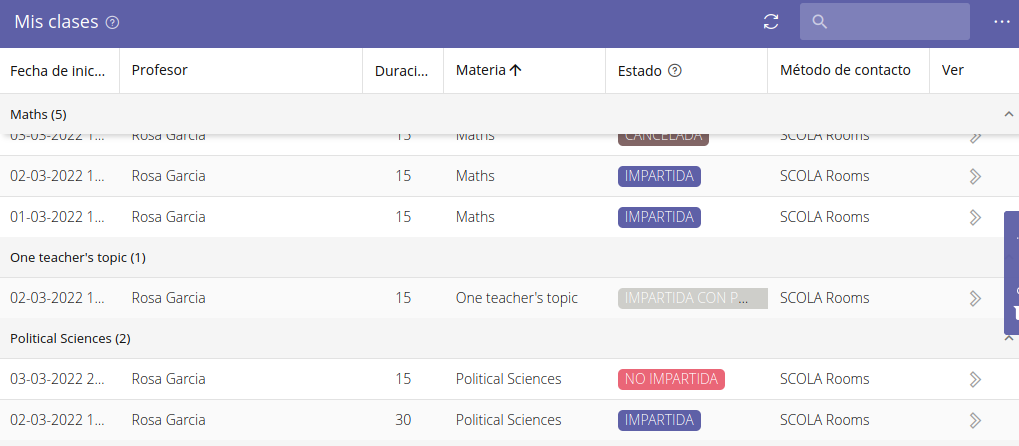This screenshot has width=1019, height=446.
Task: Sort by Fecha de inicio column
Action: [x=58, y=71]
